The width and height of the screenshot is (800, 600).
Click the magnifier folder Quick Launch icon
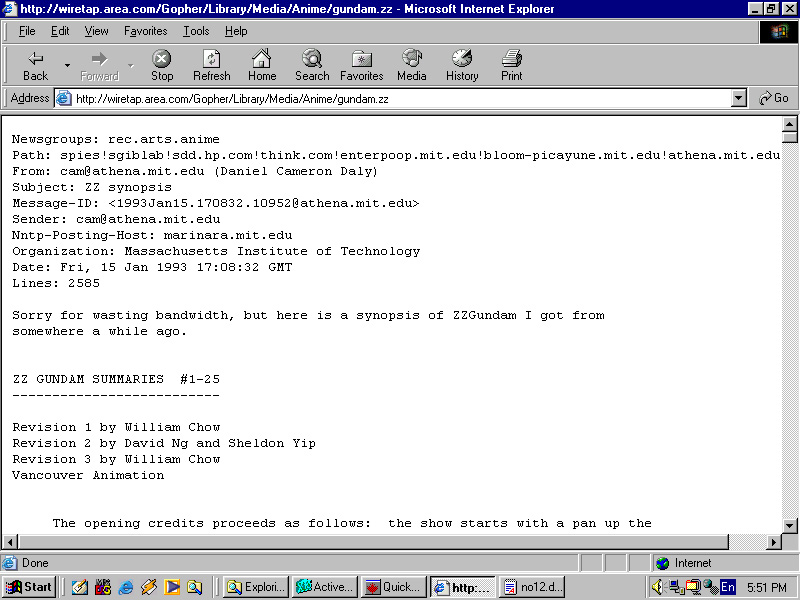point(194,587)
